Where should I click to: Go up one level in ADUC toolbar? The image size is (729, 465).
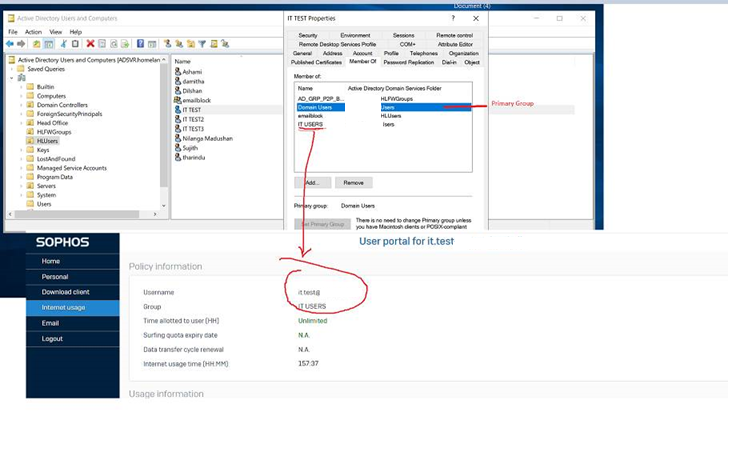(x=36, y=44)
